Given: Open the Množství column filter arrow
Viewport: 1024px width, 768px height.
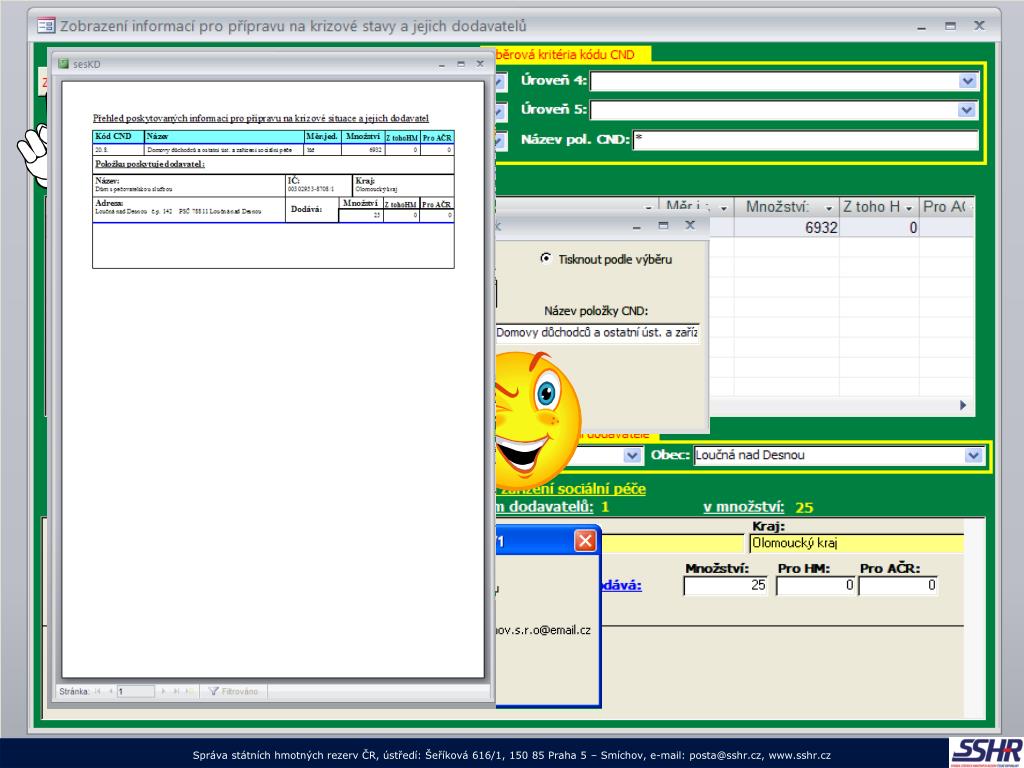Looking at the screenshot, I should point(829,208).
